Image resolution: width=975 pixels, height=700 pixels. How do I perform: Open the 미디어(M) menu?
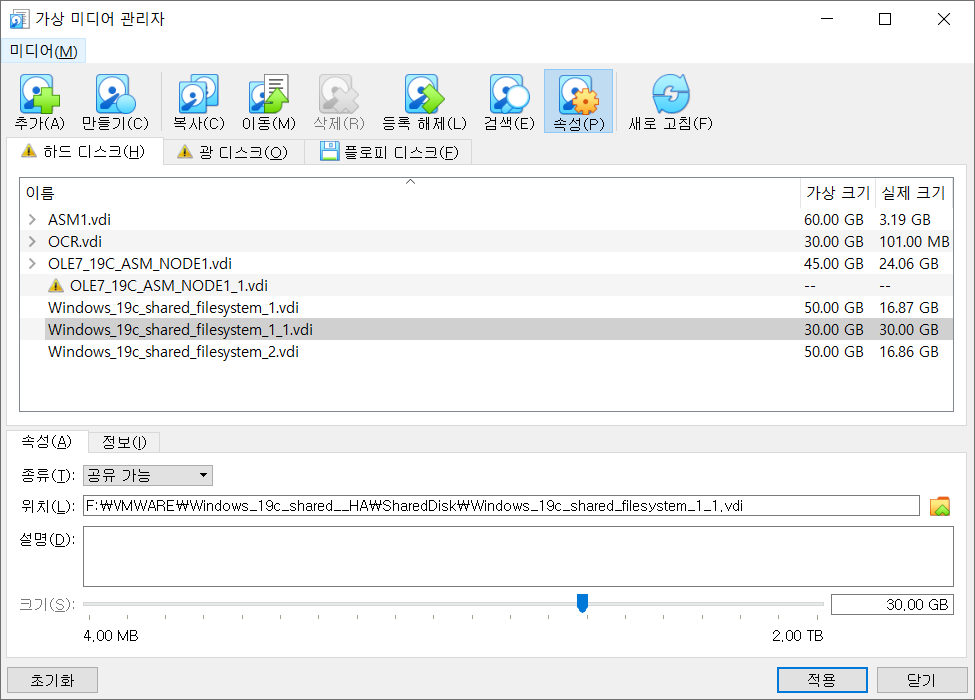[44, 51]
